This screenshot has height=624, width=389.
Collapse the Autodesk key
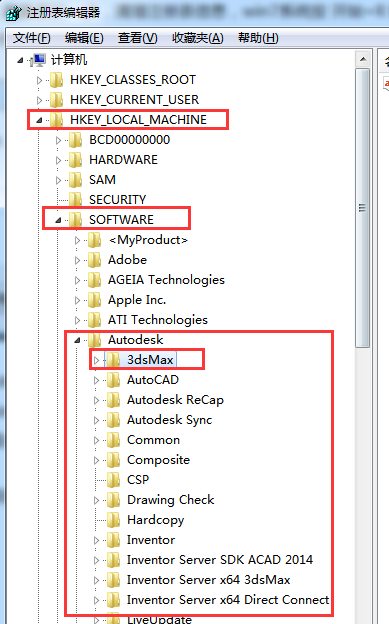click(77, 340)
